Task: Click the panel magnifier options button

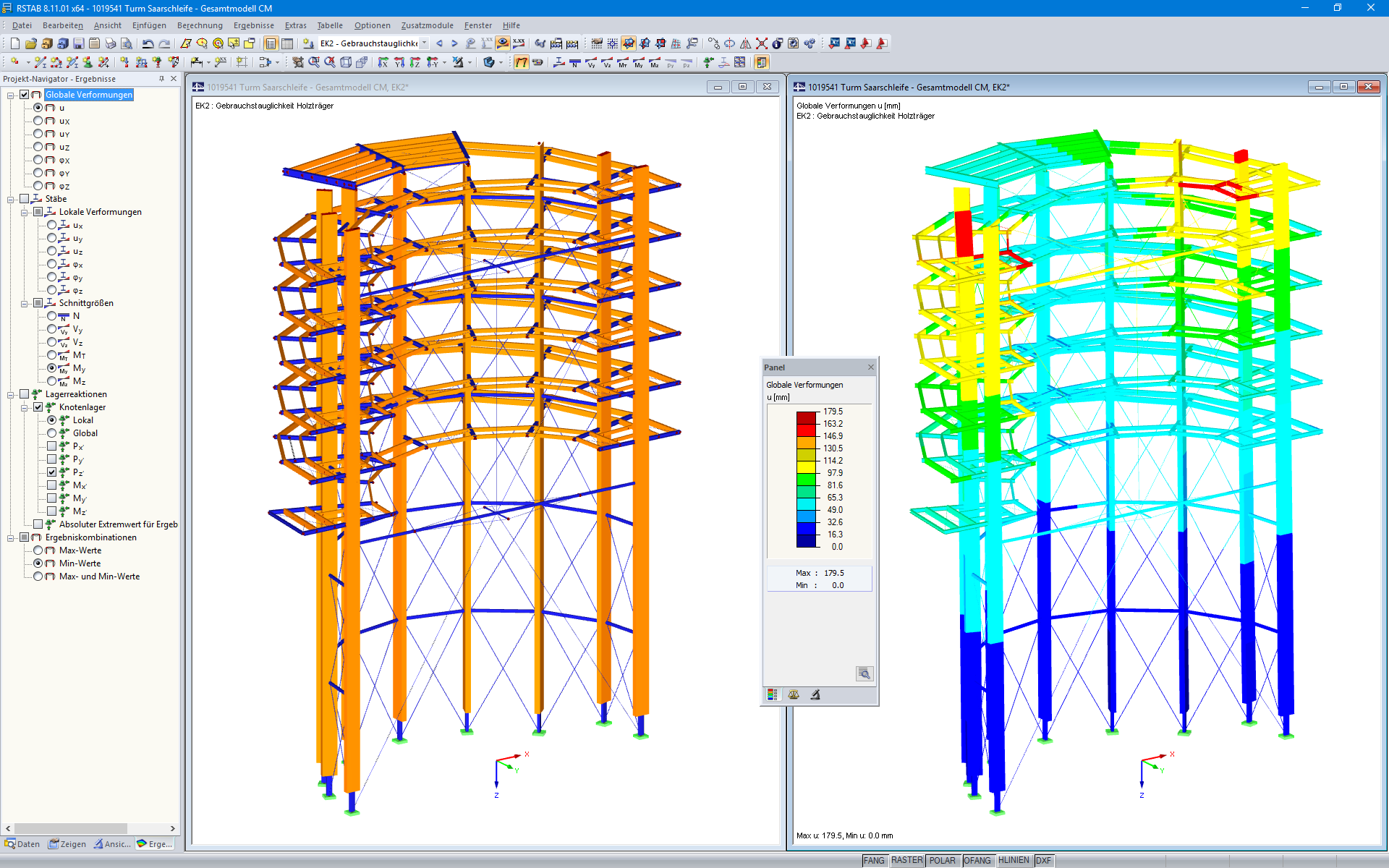Action: (864, 673)
